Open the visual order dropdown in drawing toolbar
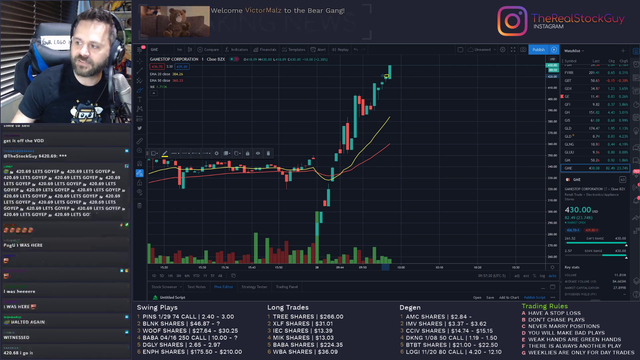640x360 pixels. (x=237, y=153)
